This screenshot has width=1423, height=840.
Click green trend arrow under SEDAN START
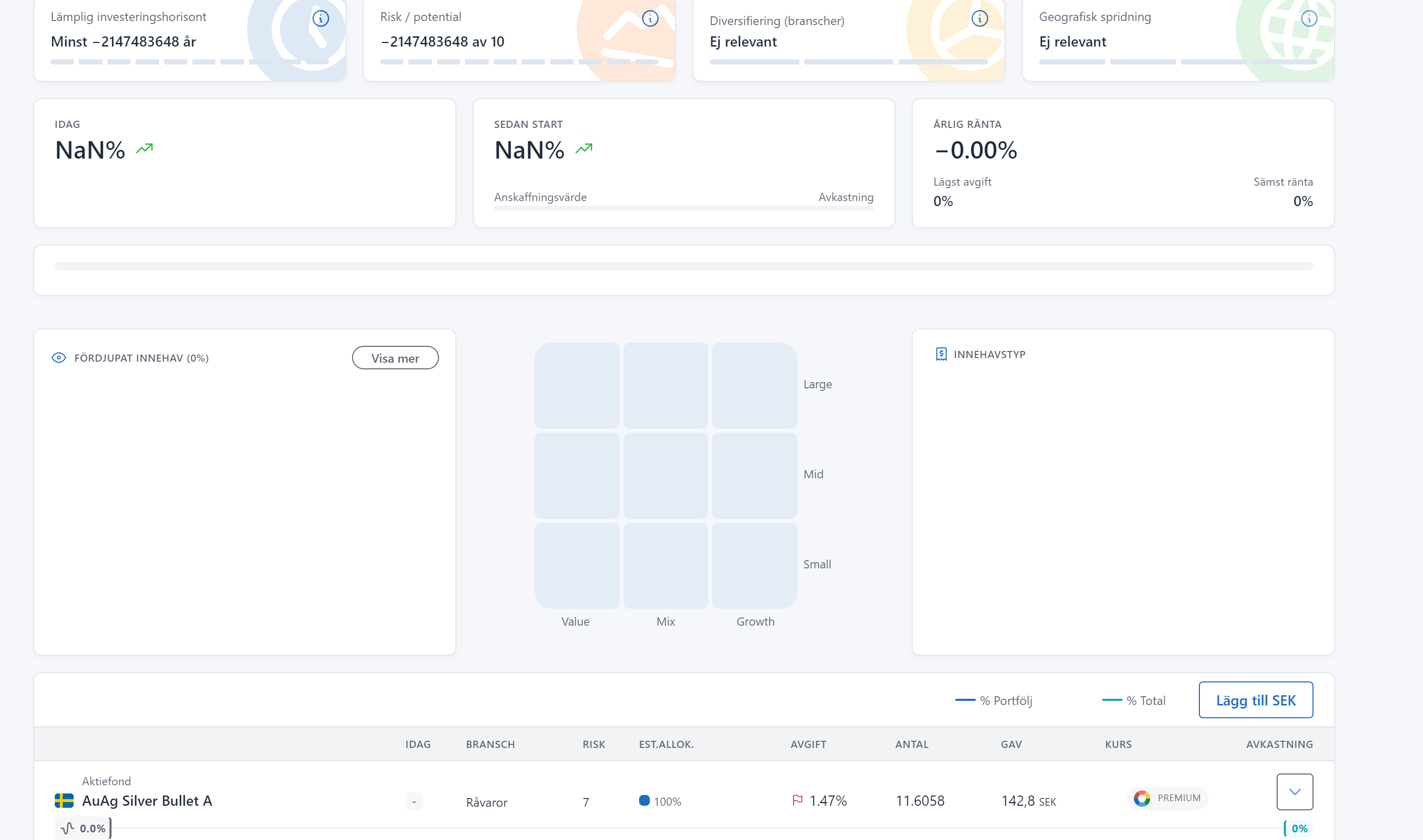583,148
